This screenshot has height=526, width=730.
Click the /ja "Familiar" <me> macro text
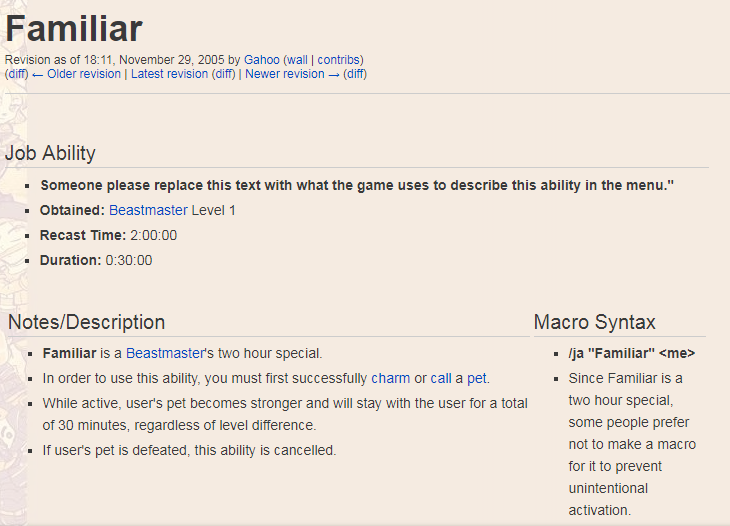coord(632,353)
